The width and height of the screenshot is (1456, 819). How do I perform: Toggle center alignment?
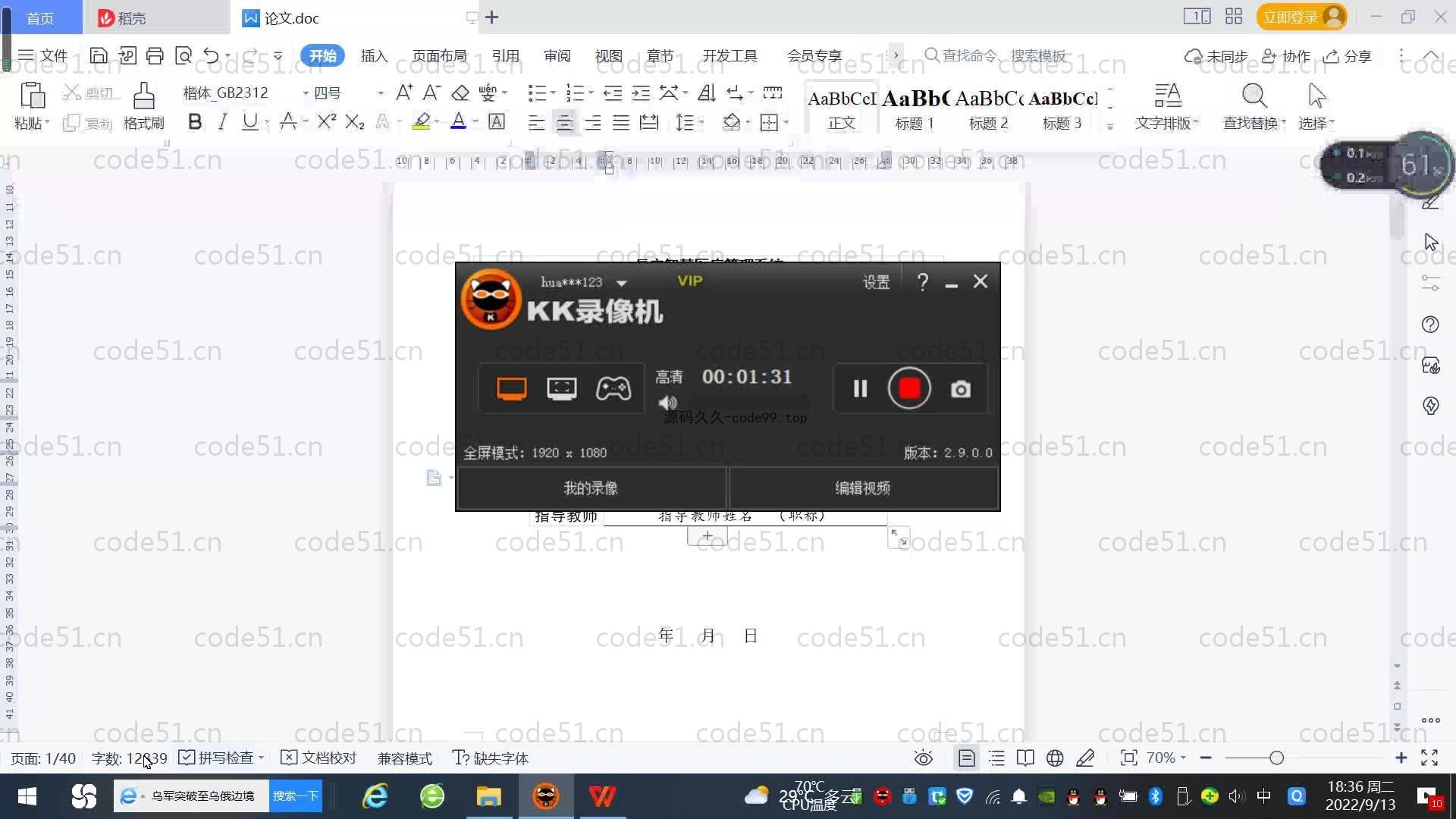tap(564, 122)
